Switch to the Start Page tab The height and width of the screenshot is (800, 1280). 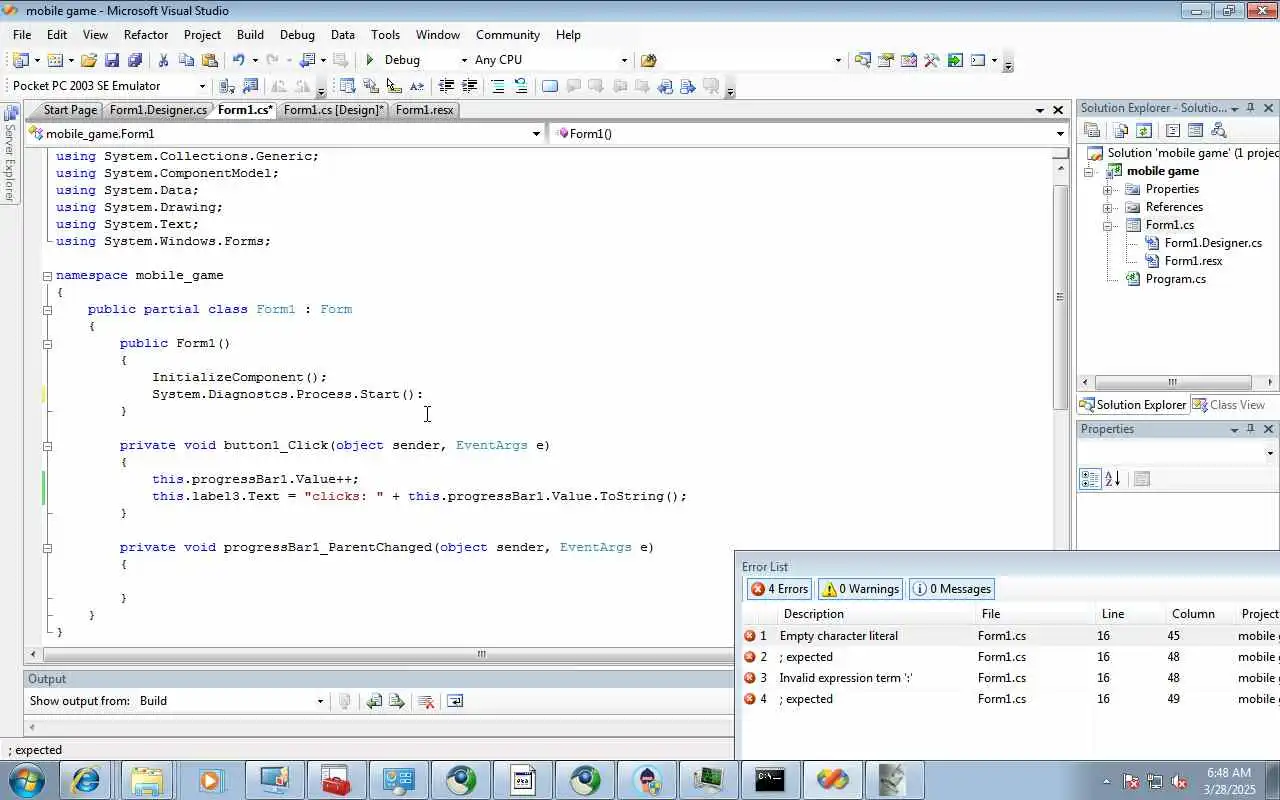[70, 110]
